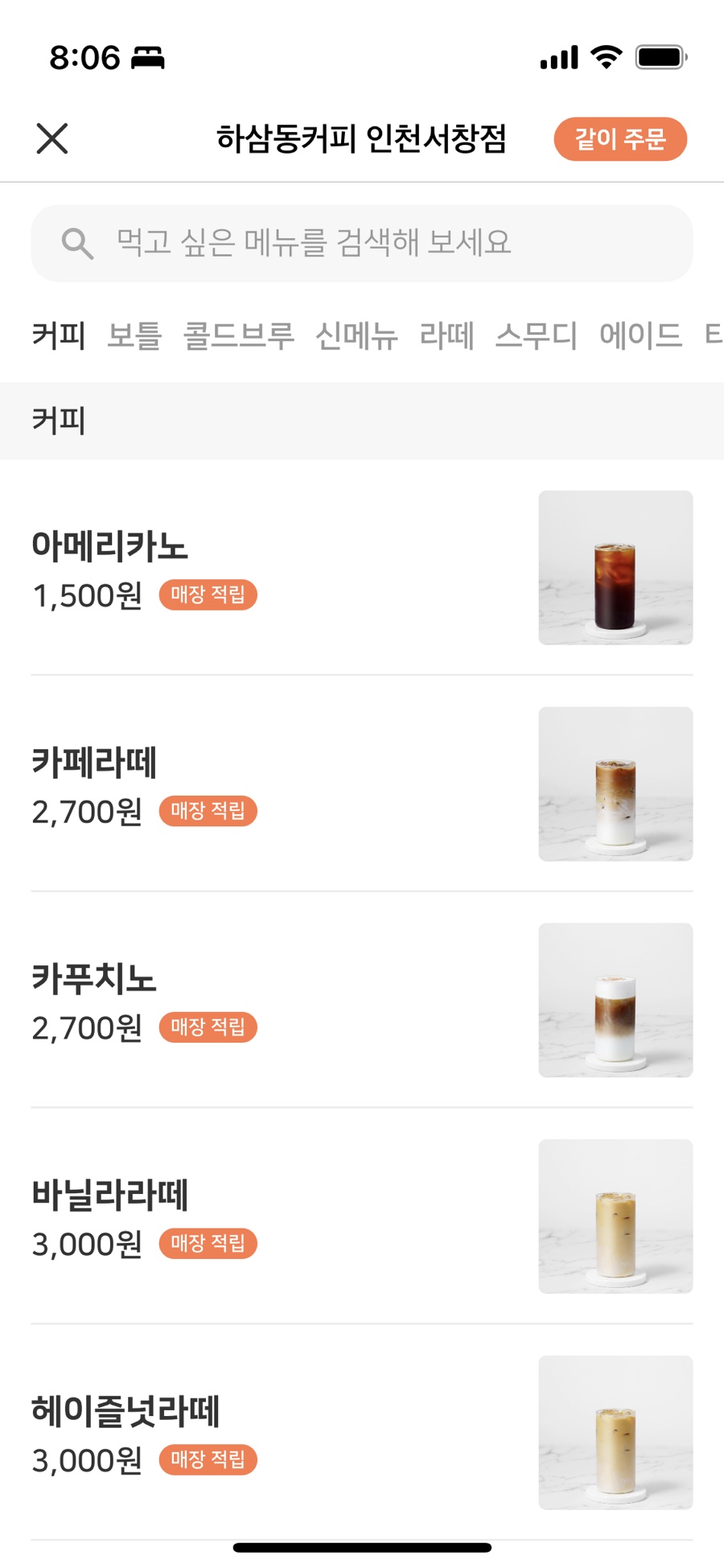Select the 라떼 category tab
The image size is (724, 1568).
(446, 335)
